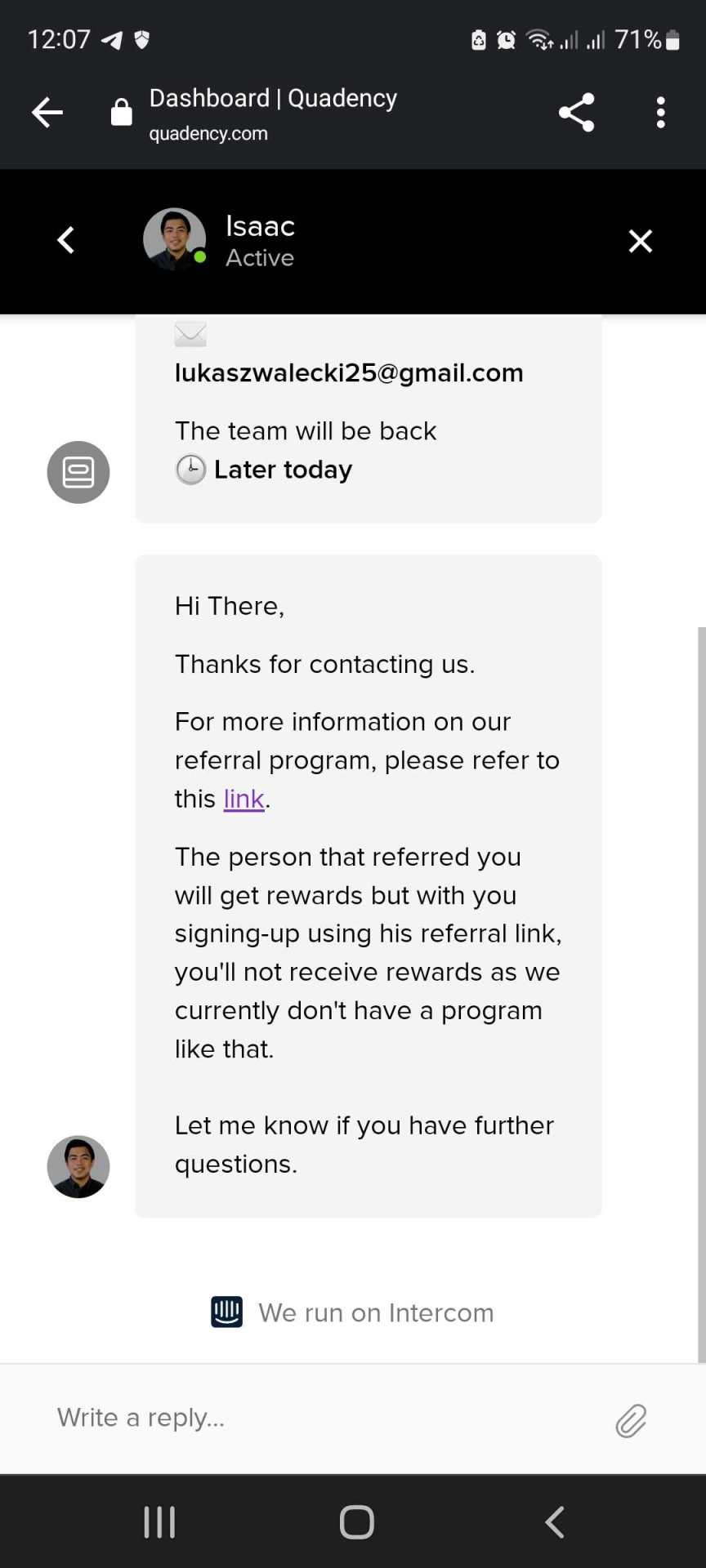Open Android recent apps button
The width and height of the screenshot is (706, 1568).
159,1522
